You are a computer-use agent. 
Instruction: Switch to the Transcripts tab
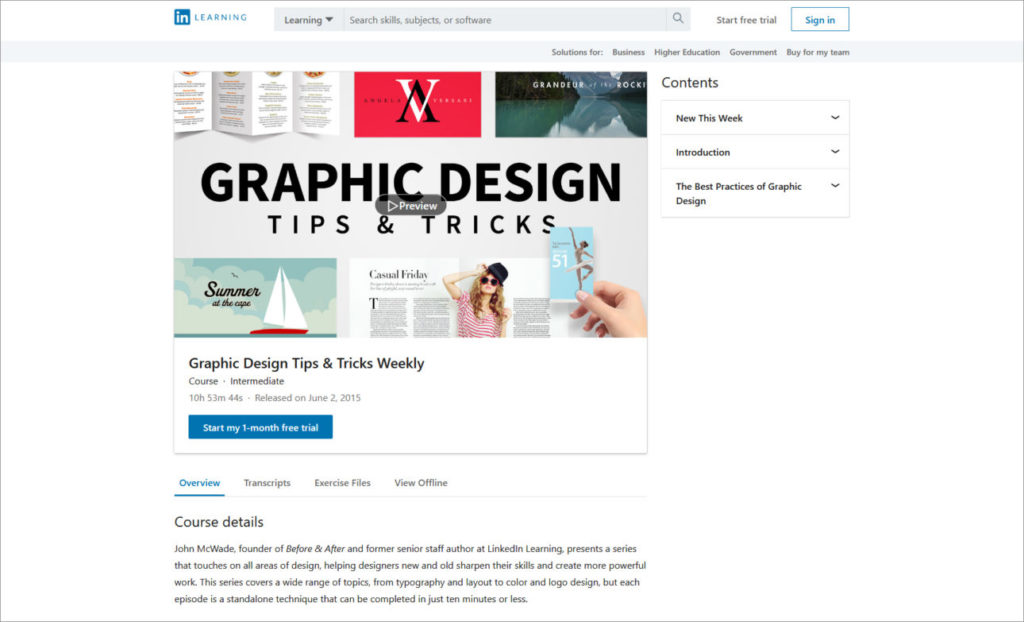(267, 483)
